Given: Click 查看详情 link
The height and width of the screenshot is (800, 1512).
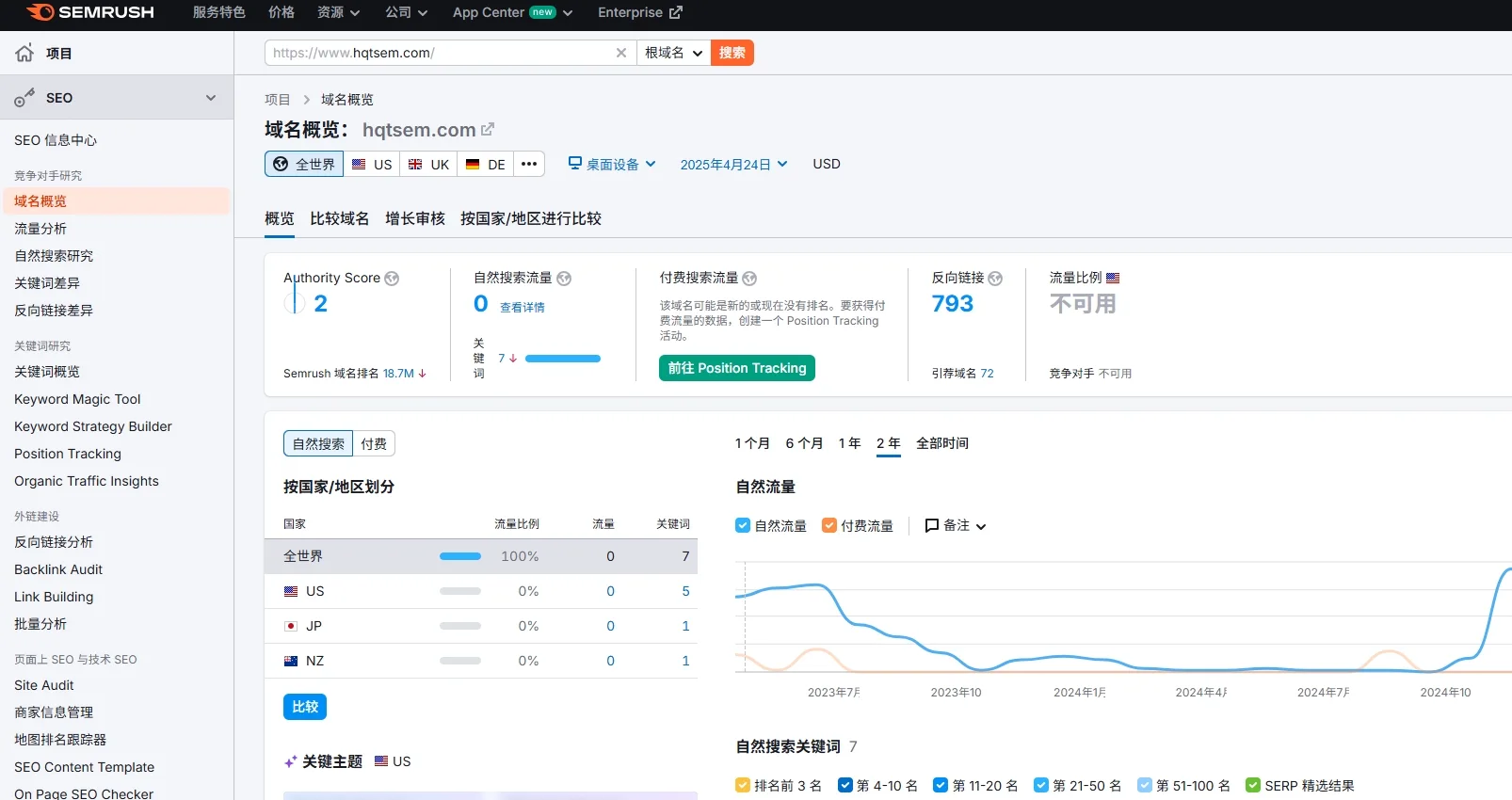Looking at the screenshot, I should pos(523,307).
